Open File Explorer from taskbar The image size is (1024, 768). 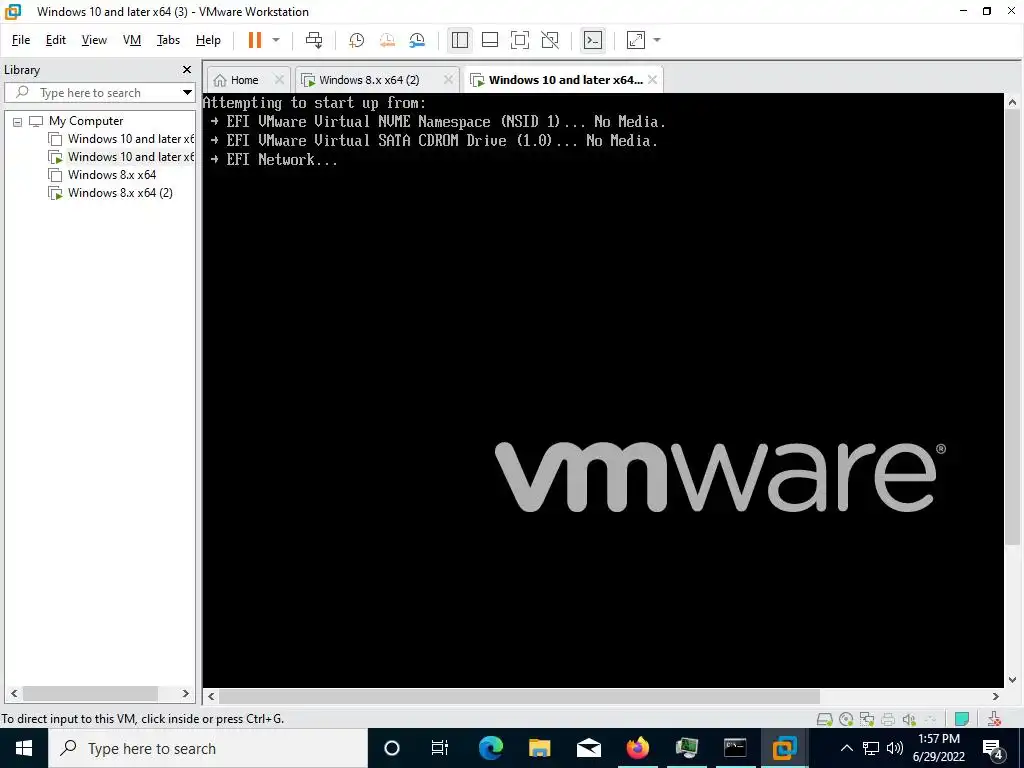pos(539,748)
